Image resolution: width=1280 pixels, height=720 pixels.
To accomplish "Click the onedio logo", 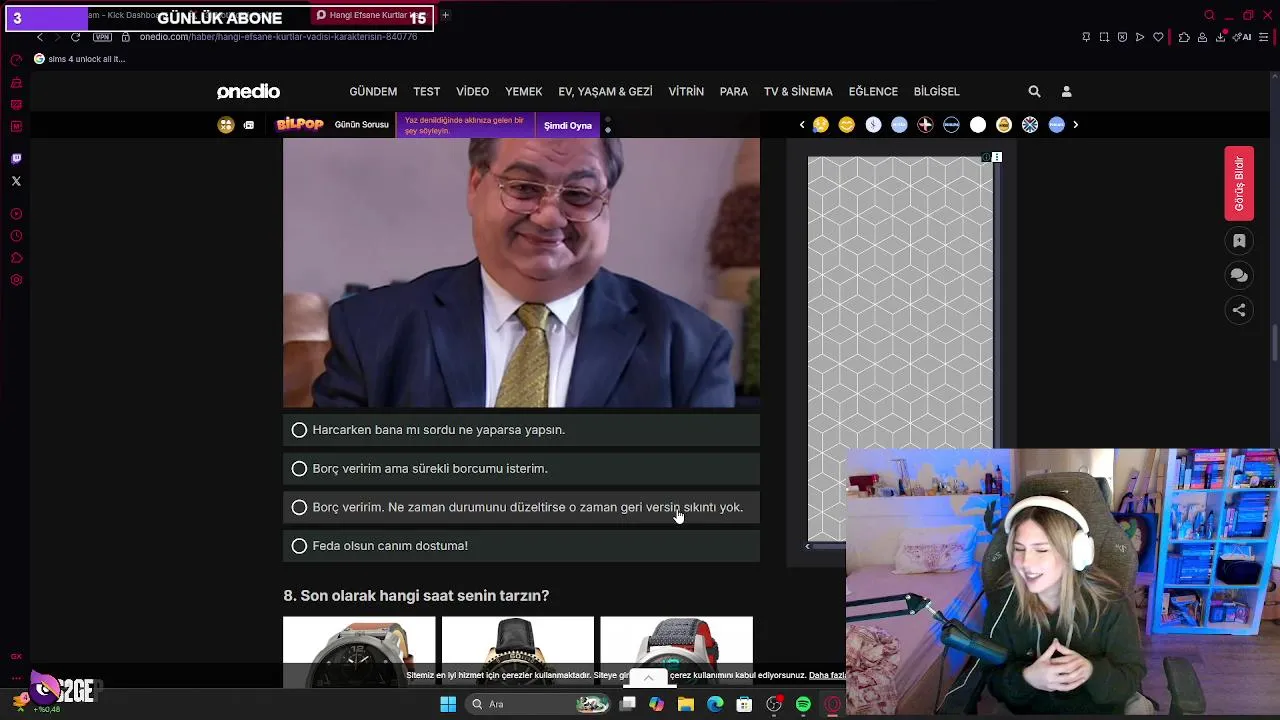I will [248, 91].
